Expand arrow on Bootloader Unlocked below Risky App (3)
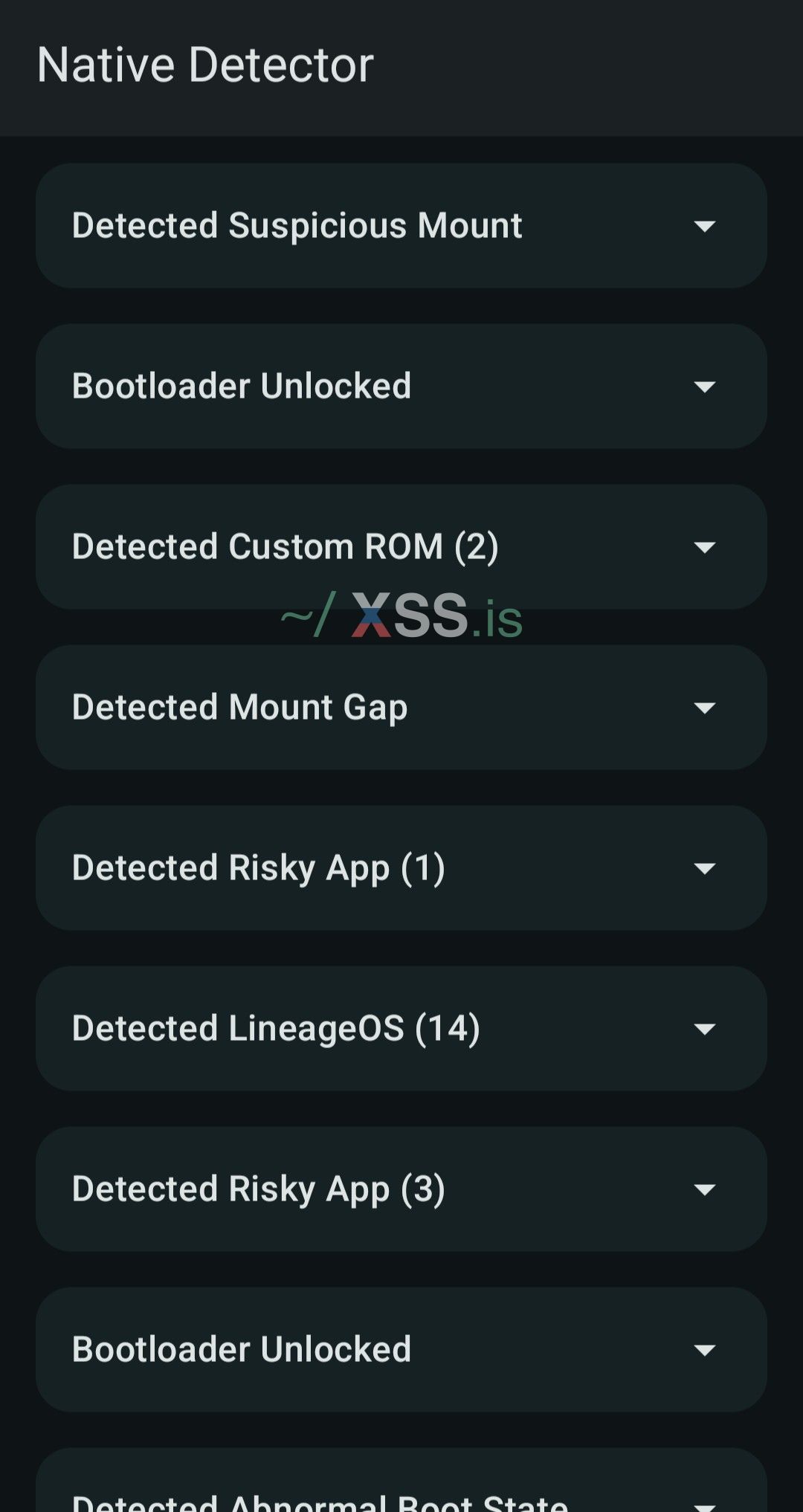 pos(704,1350)
